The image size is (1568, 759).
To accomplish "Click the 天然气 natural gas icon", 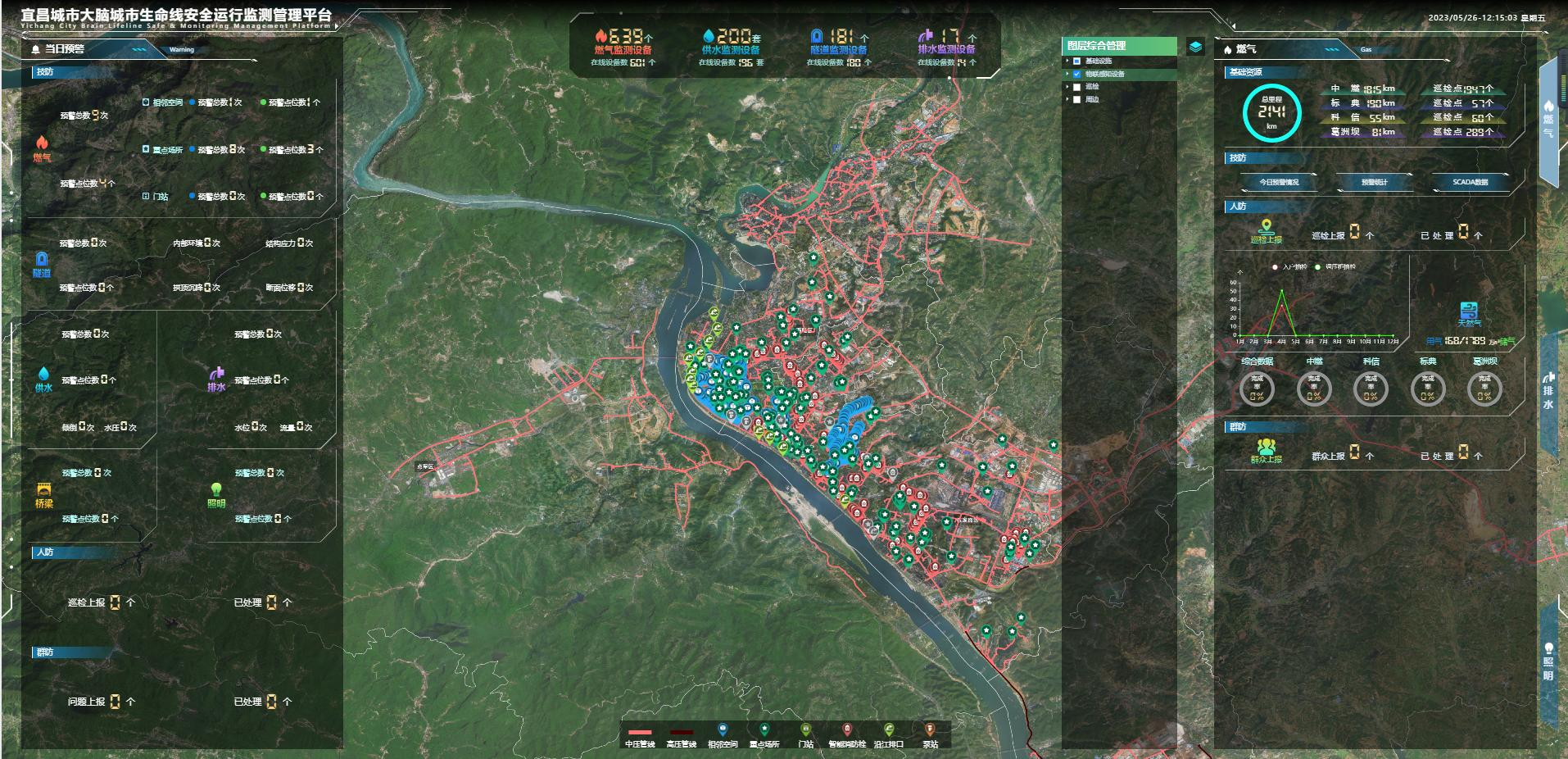I will coord(1468,311).
